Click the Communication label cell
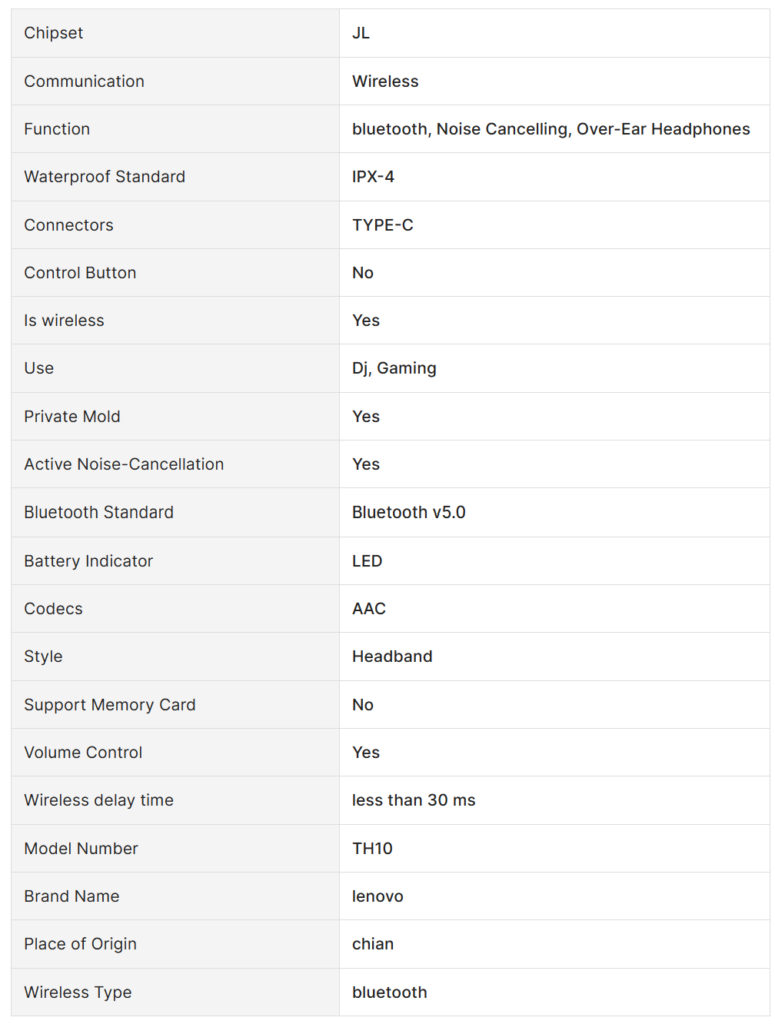This screenshot has height=1024, width=775. pos(84,81)
